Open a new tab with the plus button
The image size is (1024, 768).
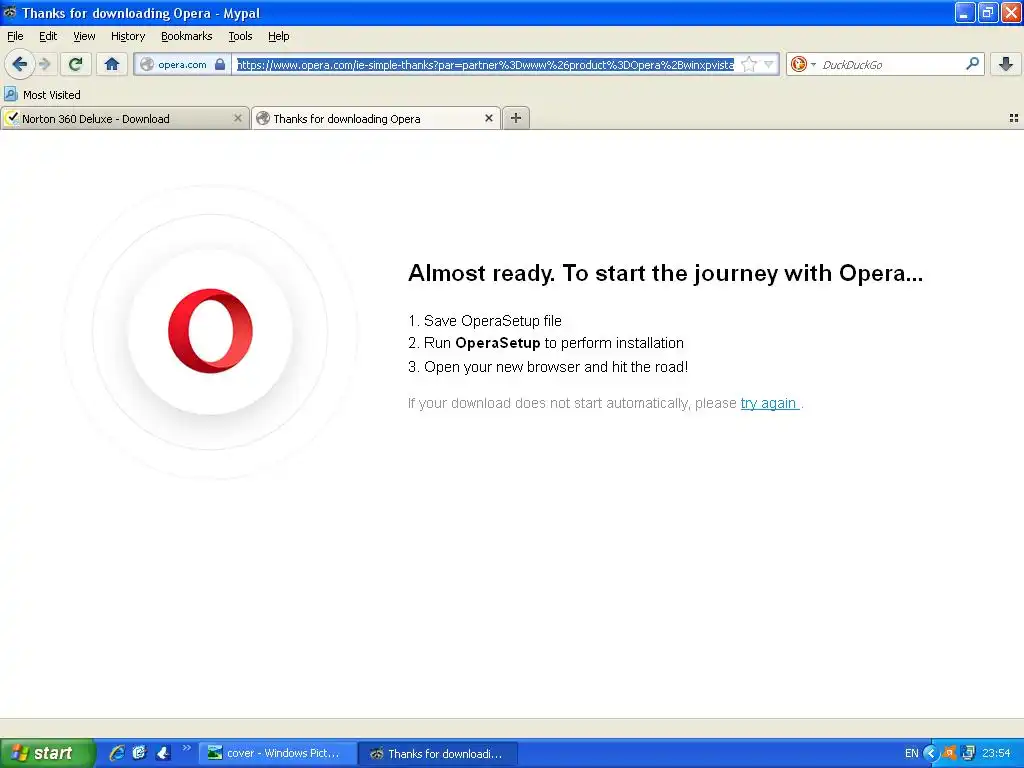pyautogui.click(x=516, y=118)
